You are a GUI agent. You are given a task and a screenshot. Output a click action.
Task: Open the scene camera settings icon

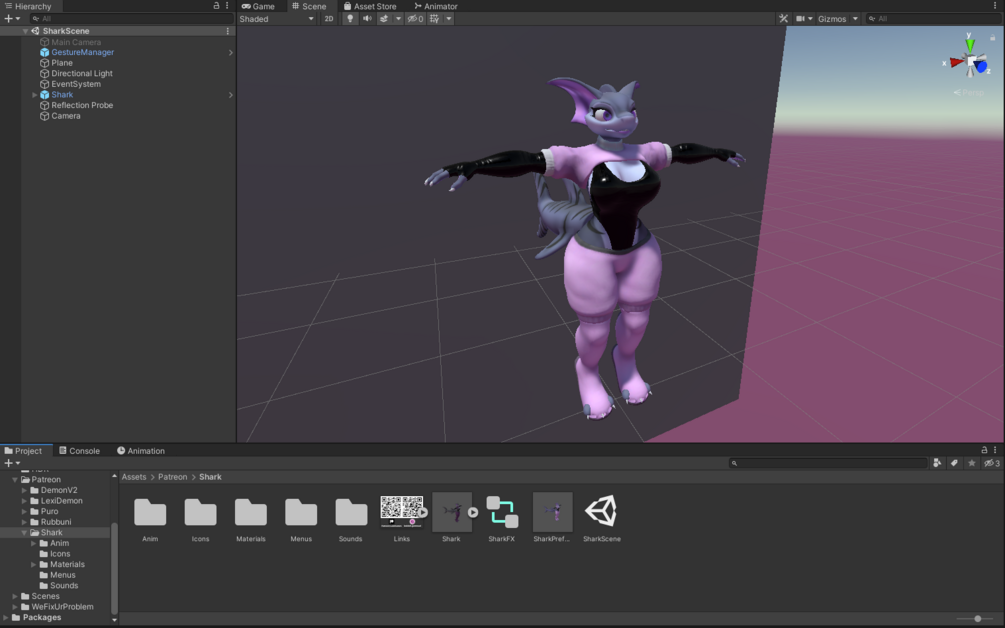pyautogui.click(x=801, y=19)
